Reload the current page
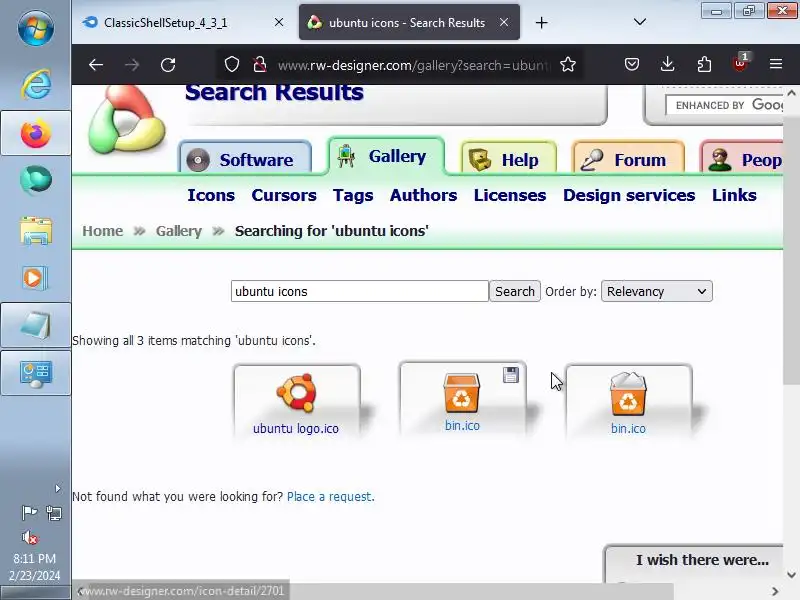This screenshot has height=600, width=800. [x=168, y=65]
